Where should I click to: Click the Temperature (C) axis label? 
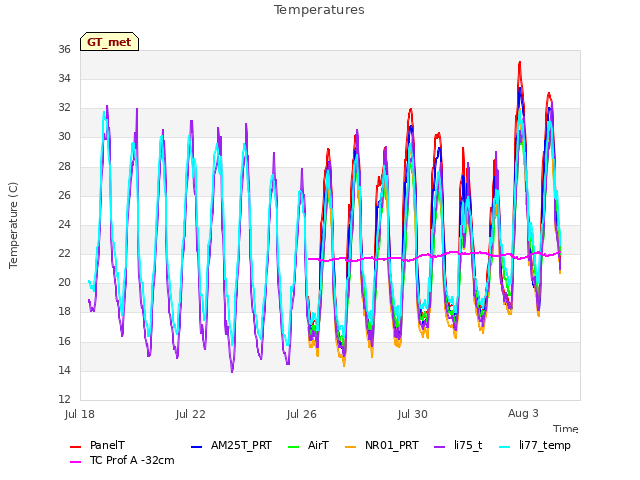13,225
